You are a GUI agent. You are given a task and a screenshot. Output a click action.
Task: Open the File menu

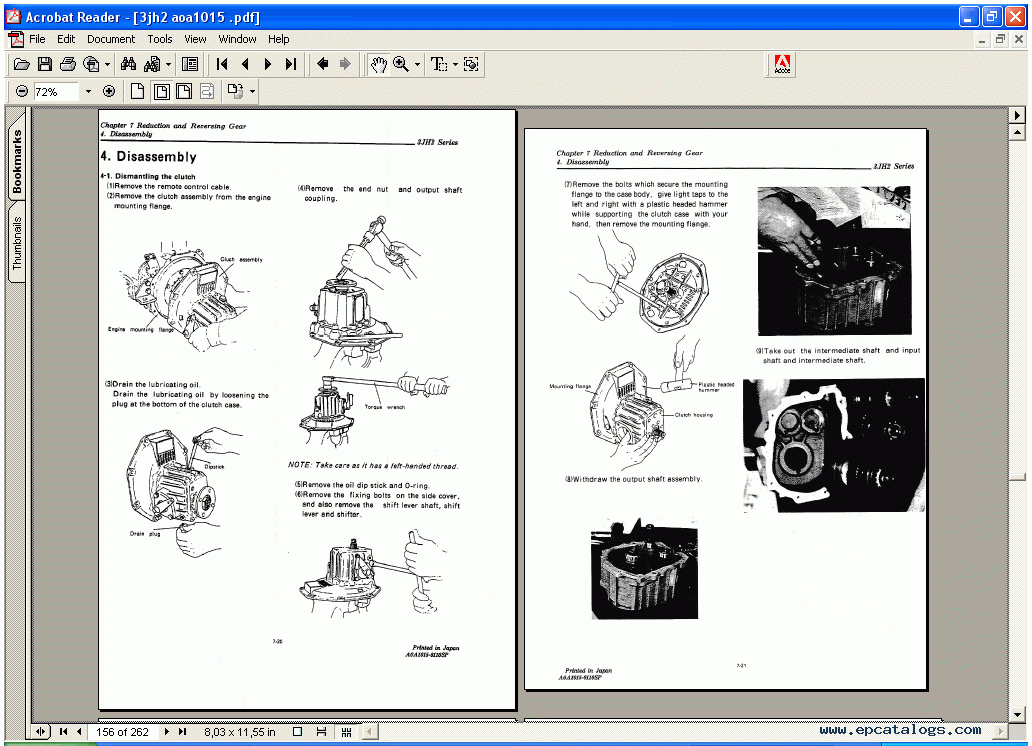[38, 40]
